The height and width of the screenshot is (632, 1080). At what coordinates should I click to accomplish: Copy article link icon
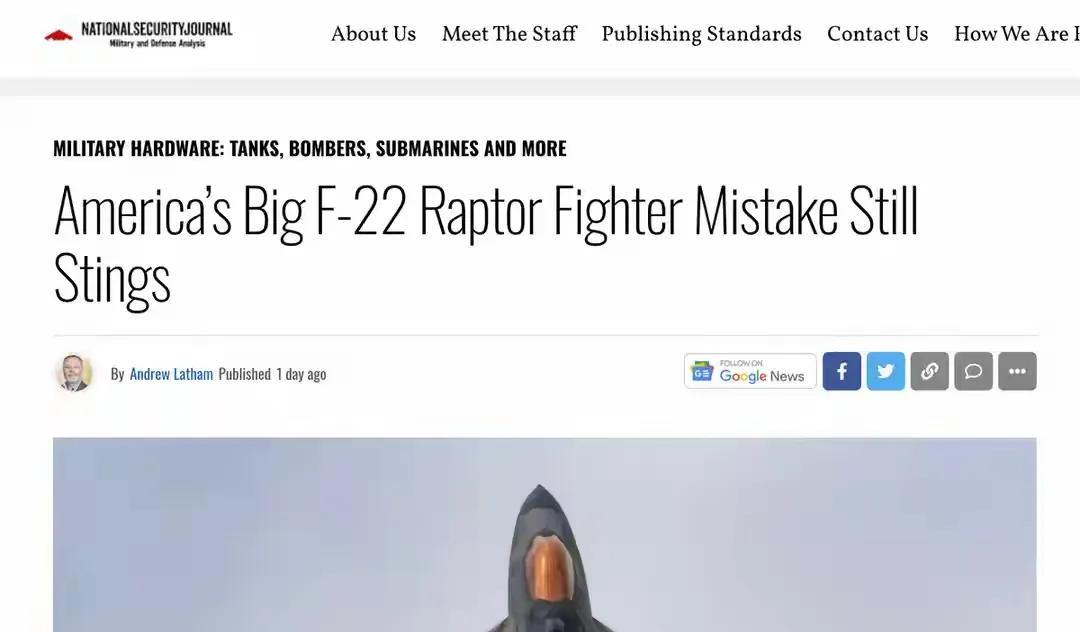coord(929,371)
